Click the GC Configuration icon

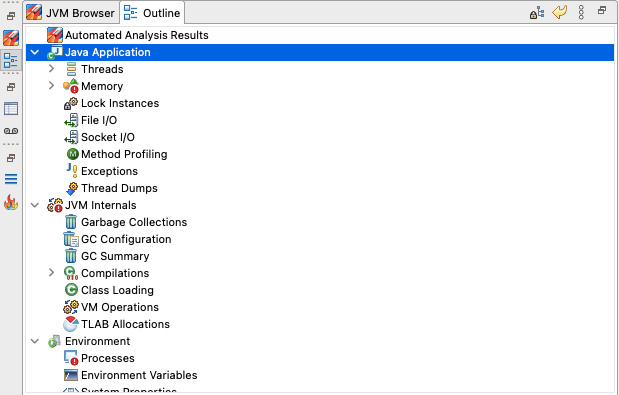coord(71,239)
